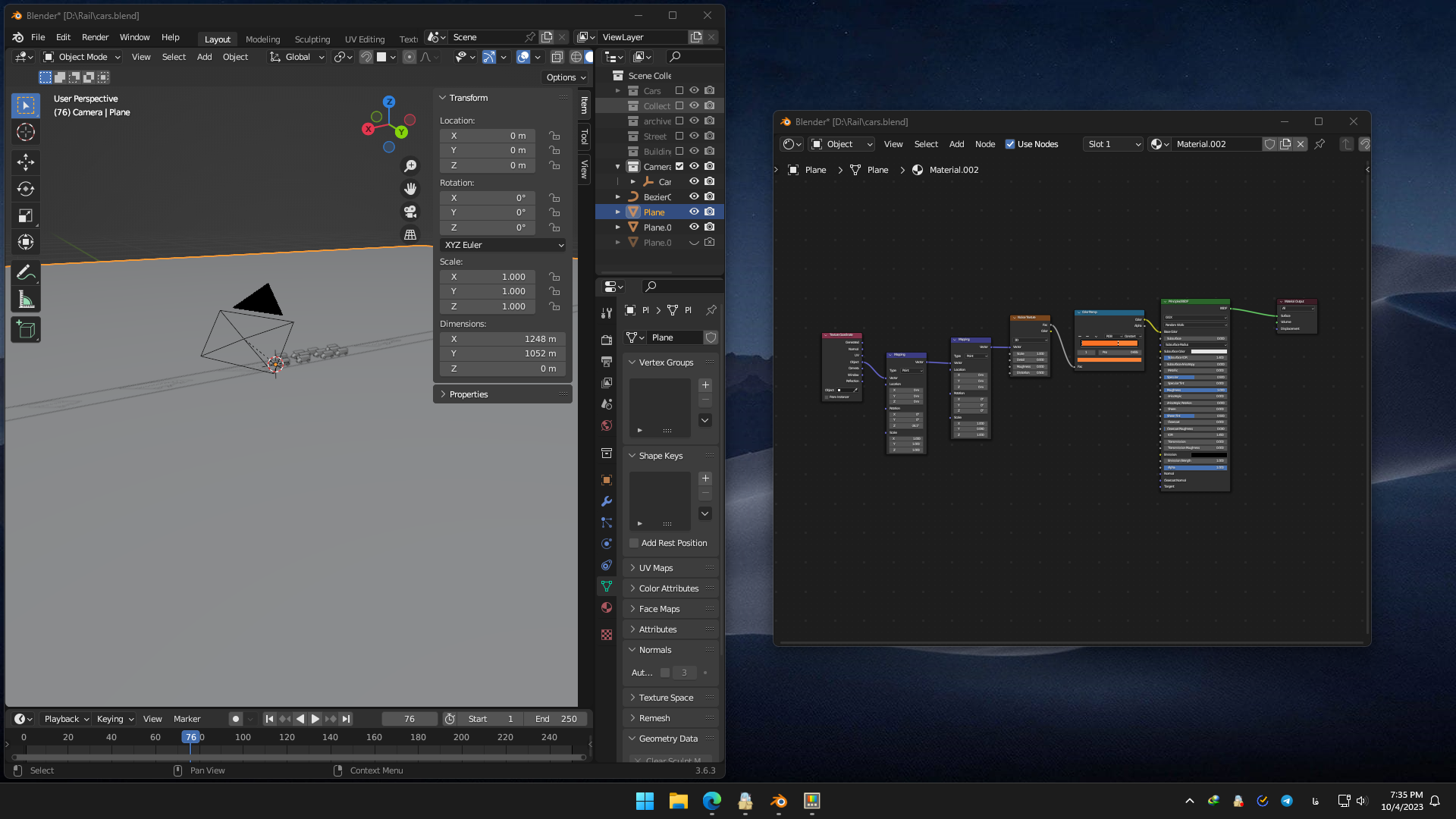Enable the Add Rest Position checkbox

point(634,543)
